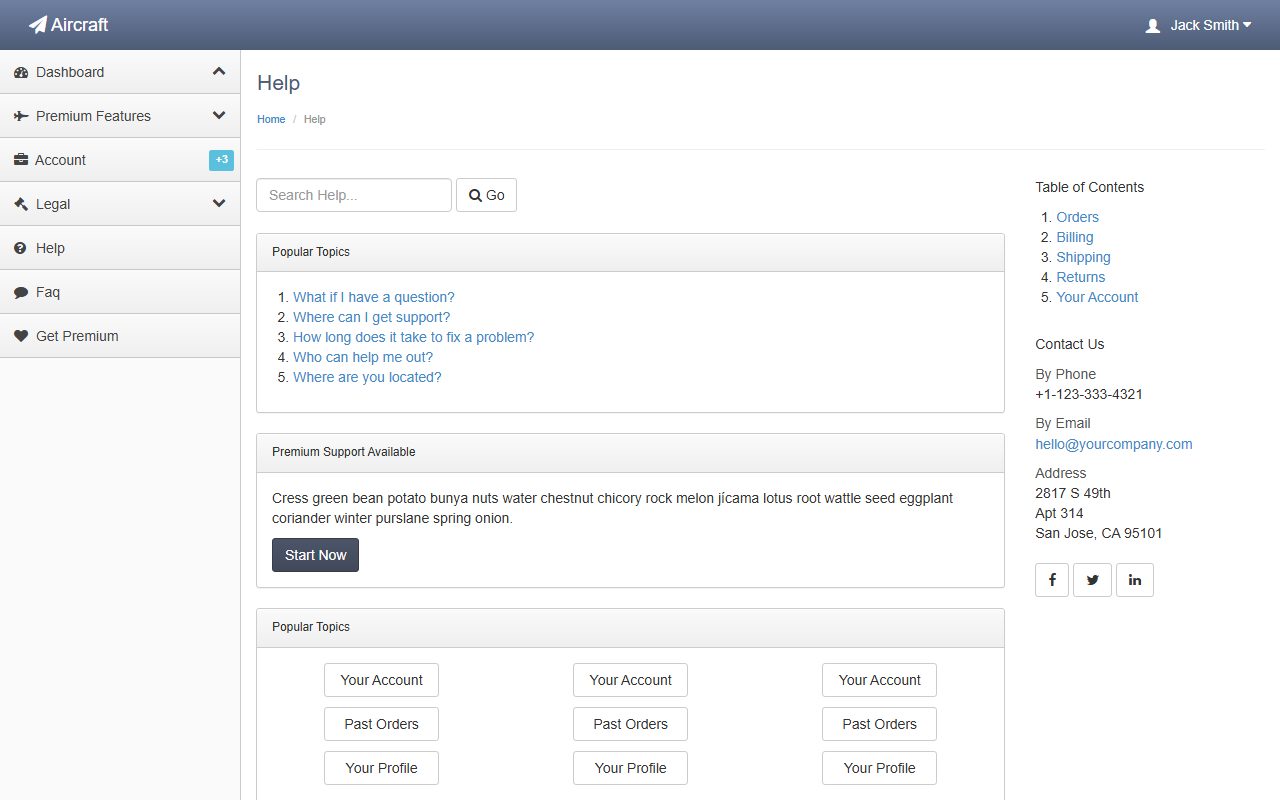
Task: Follow the Home breadcrumb link
Action: pos(271,119)
